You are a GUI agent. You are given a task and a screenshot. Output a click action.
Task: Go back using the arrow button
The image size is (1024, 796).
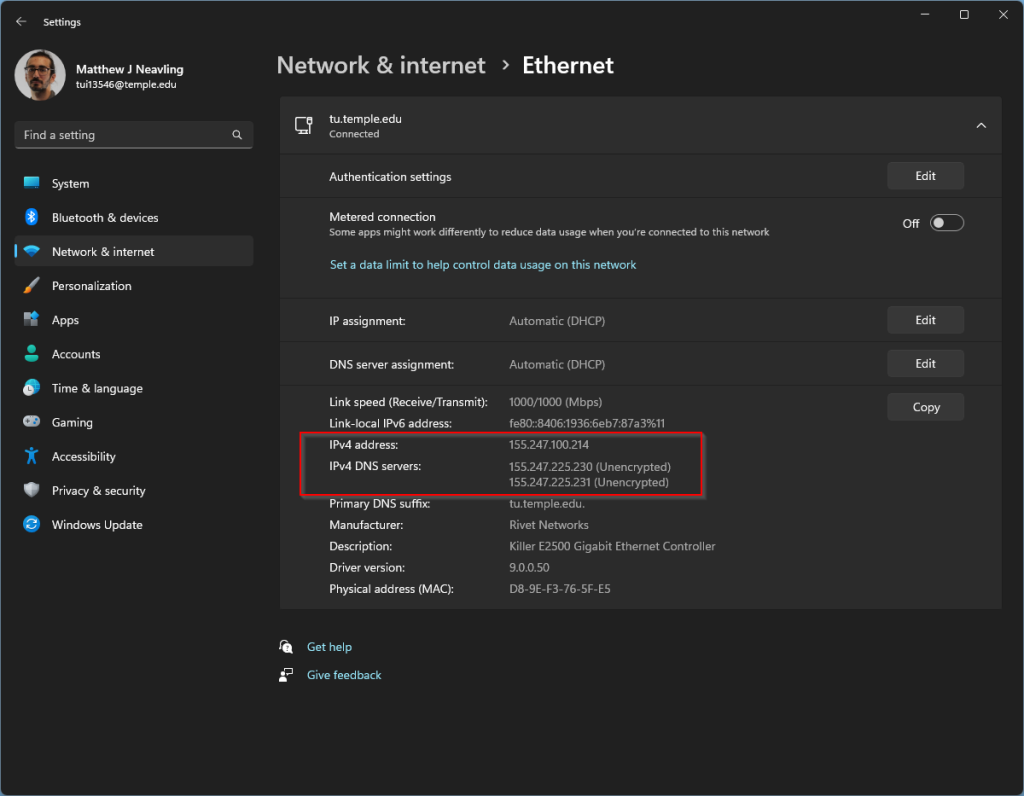click(21, 22)
